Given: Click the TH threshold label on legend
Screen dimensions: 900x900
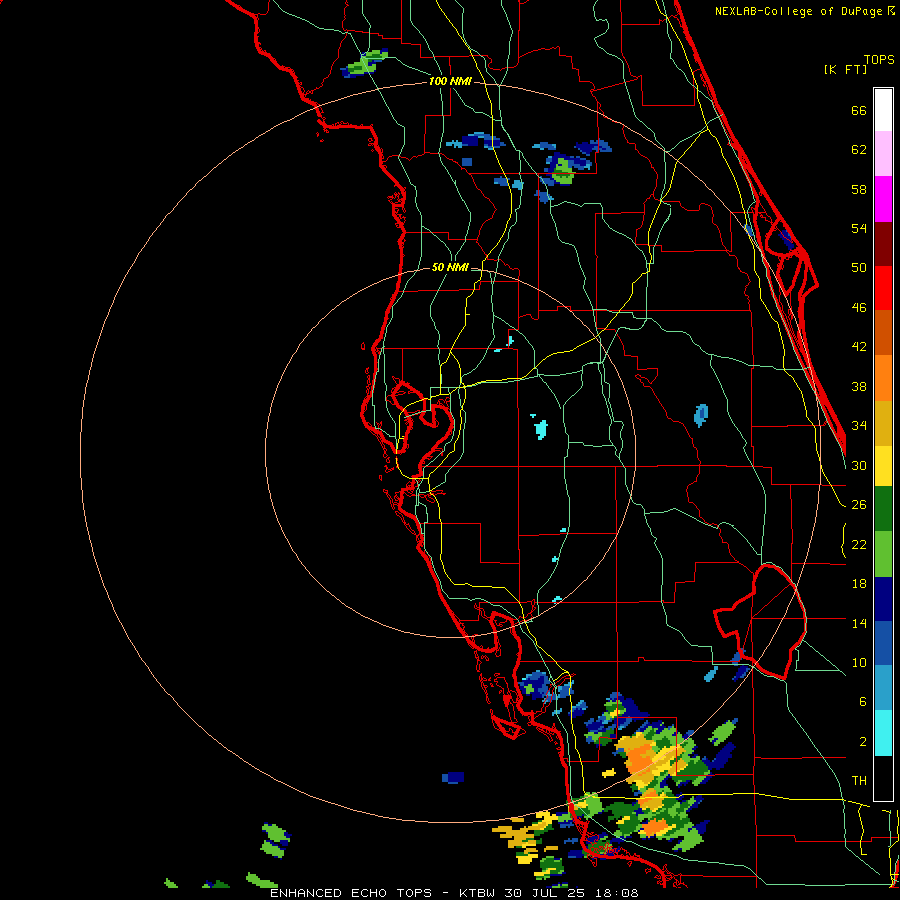Looking at the screenshot, I should click(x=859, y=781).
